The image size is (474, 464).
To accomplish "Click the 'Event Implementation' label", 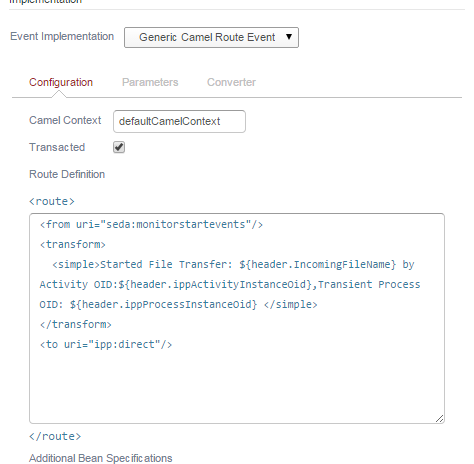I will 62,36.
